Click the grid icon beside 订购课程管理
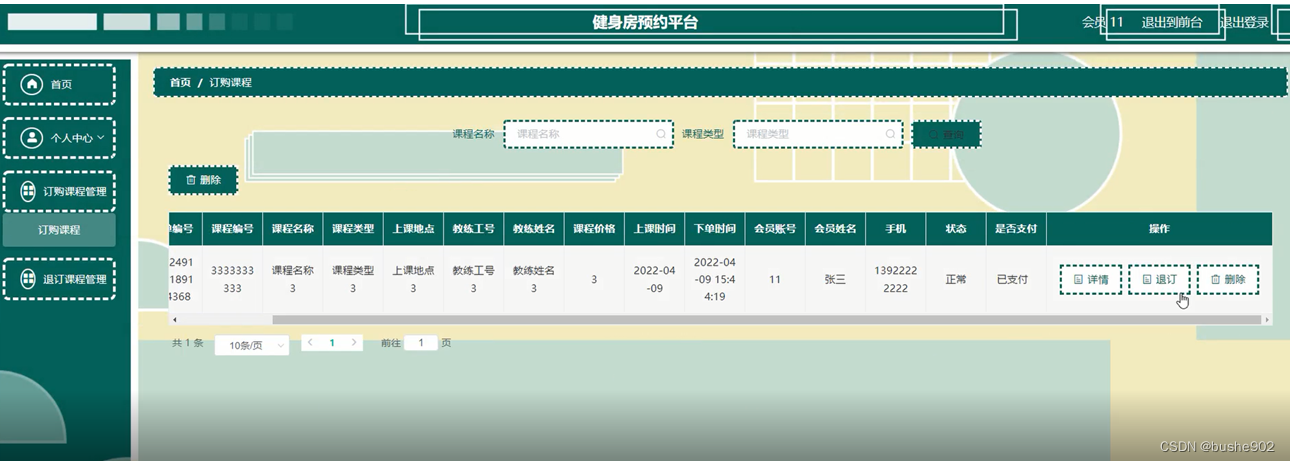The image size is (1290, 462). pos(28,191)
